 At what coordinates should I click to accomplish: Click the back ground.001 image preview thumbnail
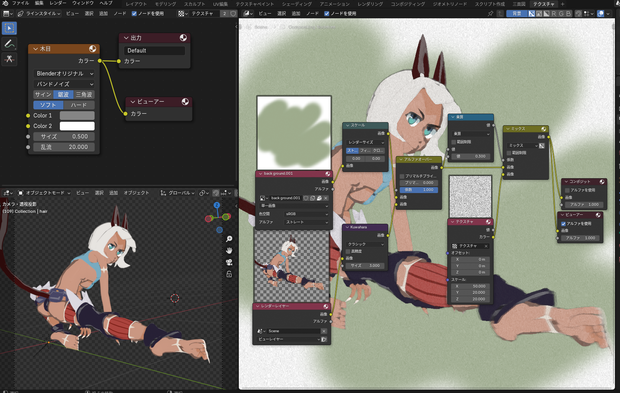point(294,132)
